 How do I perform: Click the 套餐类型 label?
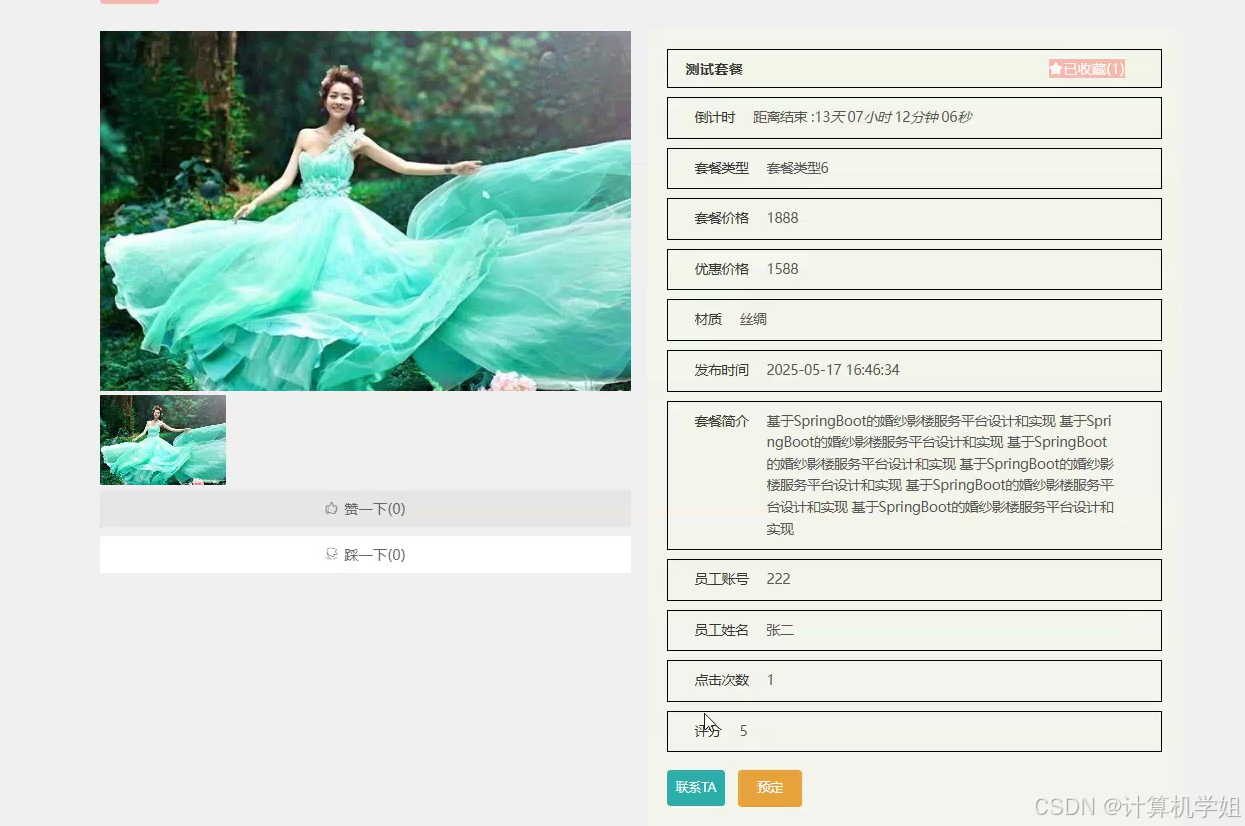tap(722, 168)
